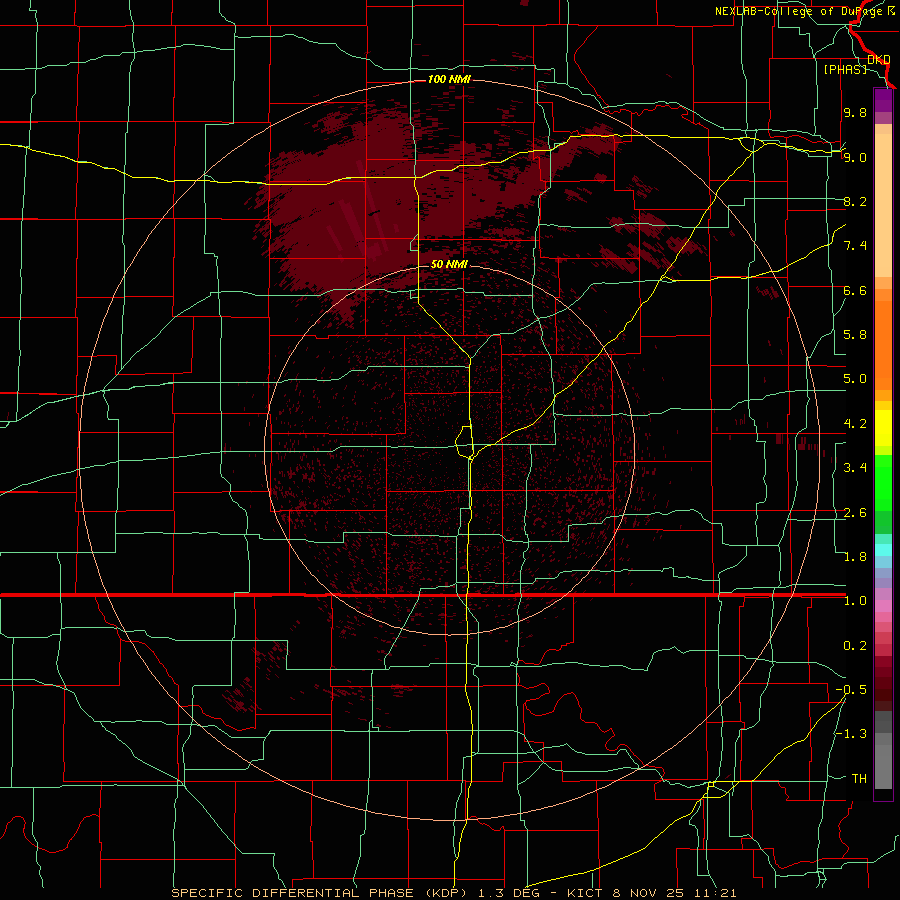Click the 9.0 scale value

pyautogui.click(x=855, y=157)
